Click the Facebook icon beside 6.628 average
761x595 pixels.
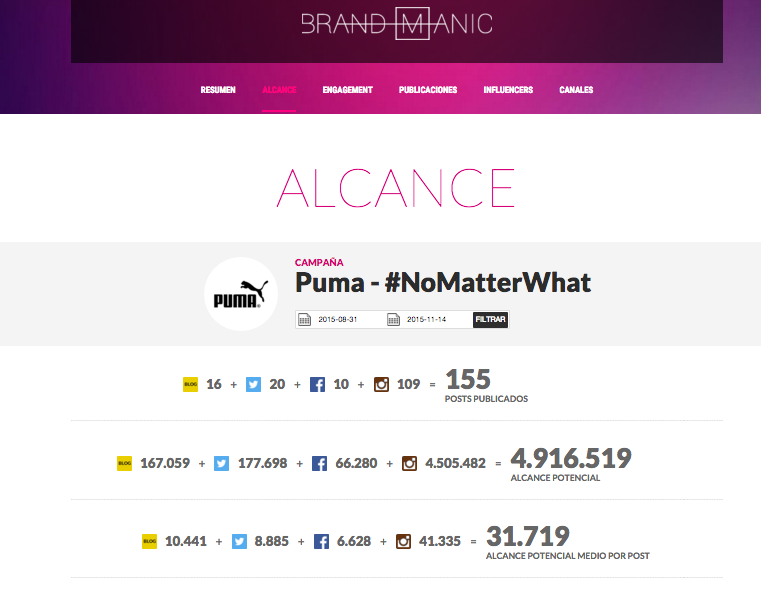point(321,542)
